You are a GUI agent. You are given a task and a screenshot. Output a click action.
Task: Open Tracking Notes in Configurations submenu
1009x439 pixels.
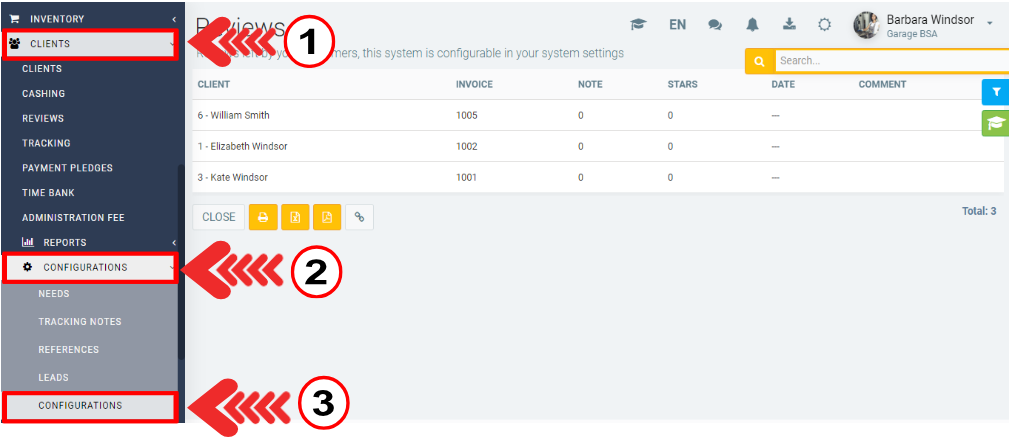80,322
